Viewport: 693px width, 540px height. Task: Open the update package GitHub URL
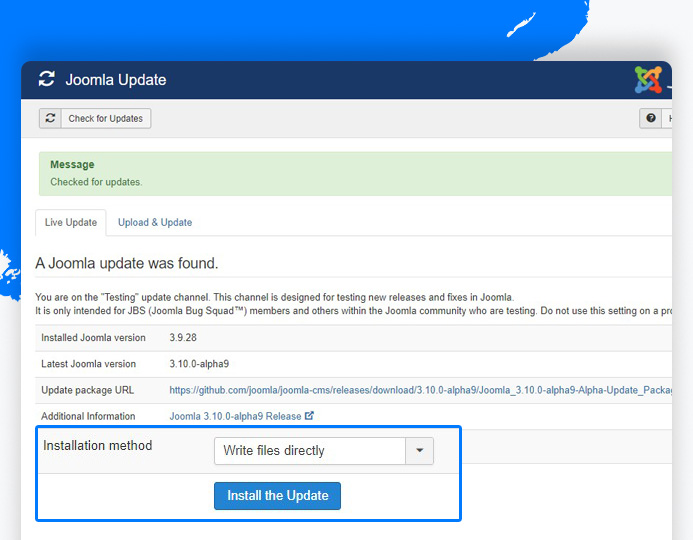click(x=420, y=390)
